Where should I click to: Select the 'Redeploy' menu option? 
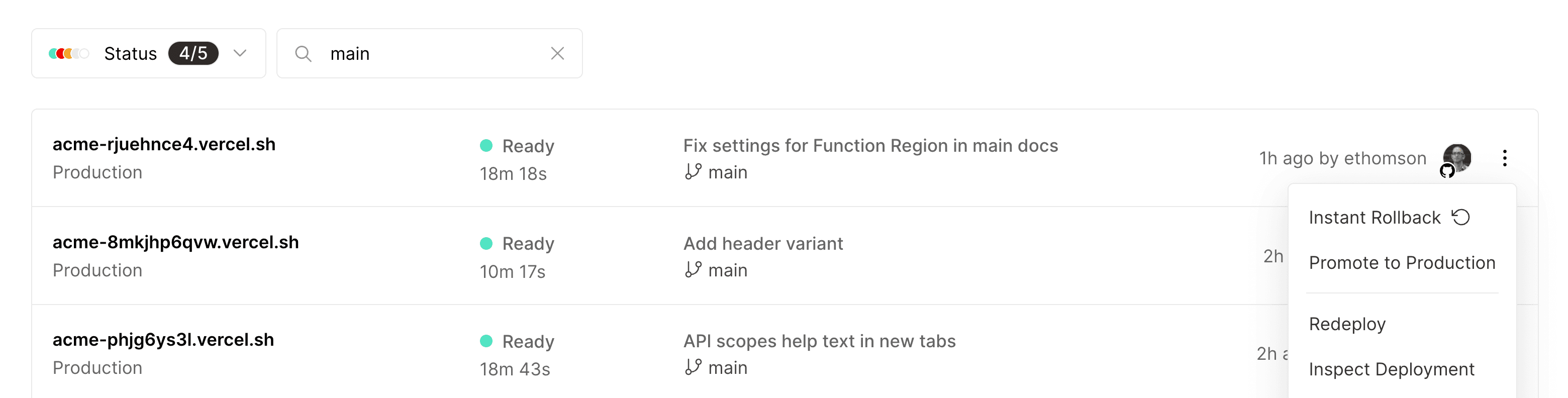click(1348, 324)
